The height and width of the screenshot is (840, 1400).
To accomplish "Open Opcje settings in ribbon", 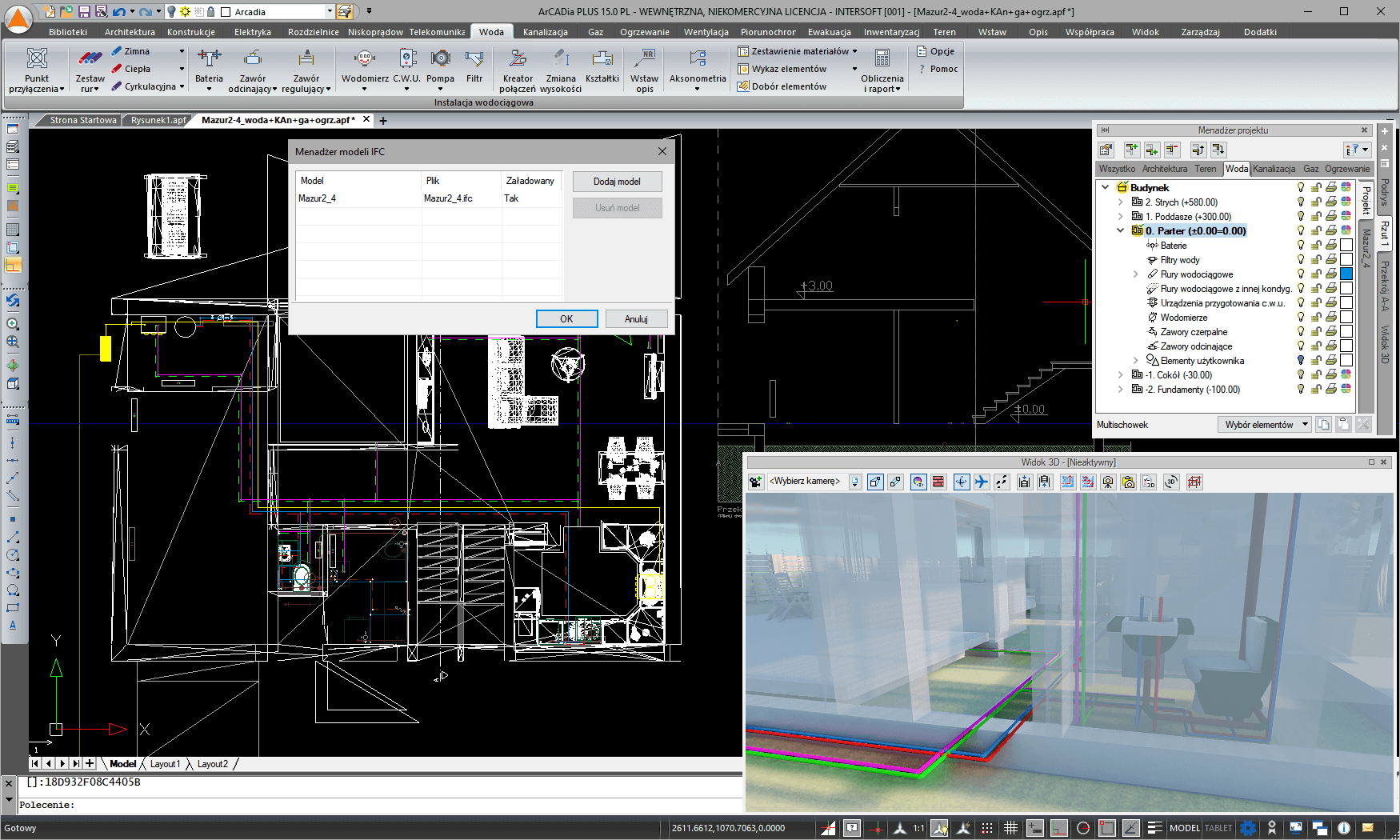I will point(935,51).
